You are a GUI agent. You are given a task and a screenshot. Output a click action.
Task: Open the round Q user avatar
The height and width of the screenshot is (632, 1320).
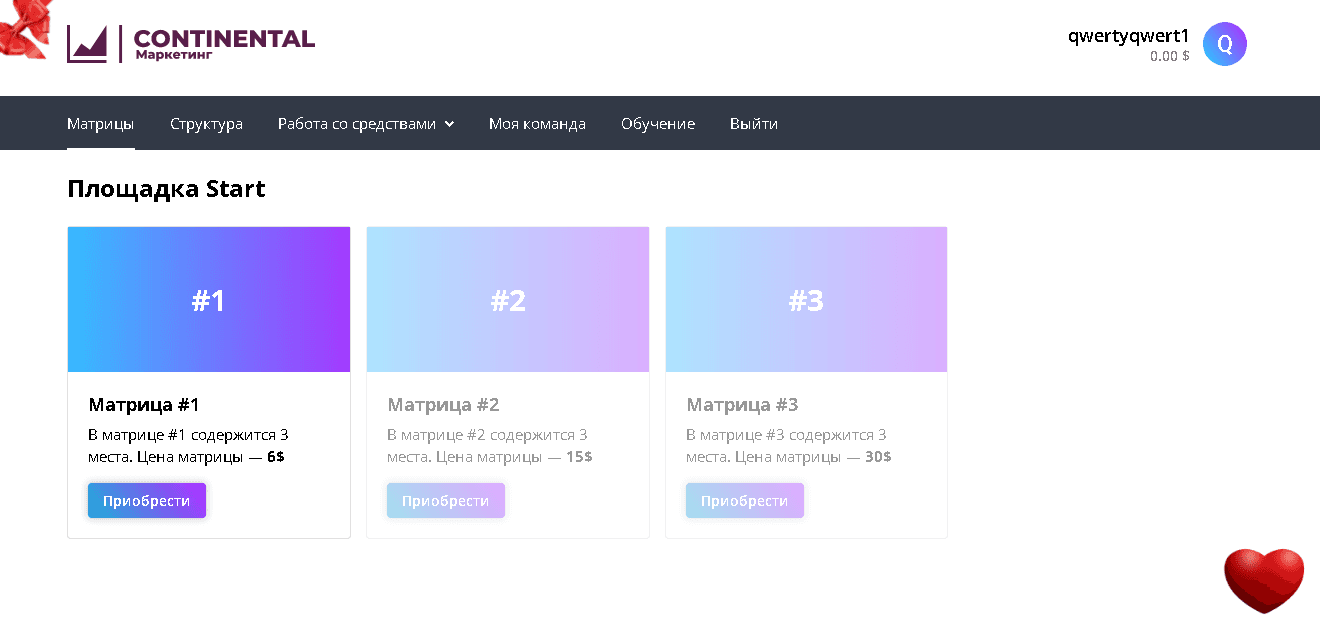coord(1224,44)
